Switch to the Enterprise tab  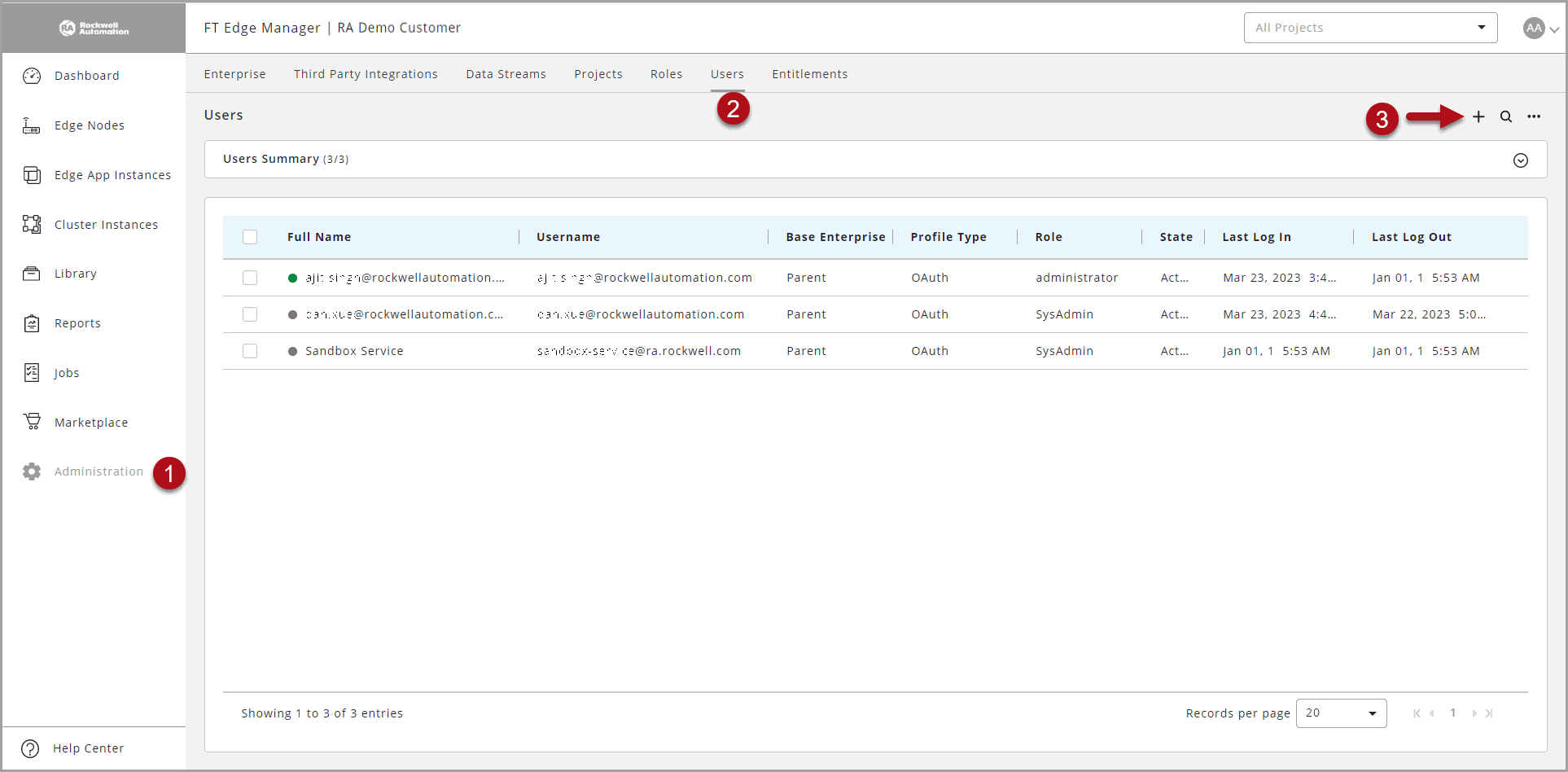click(235, 74)
